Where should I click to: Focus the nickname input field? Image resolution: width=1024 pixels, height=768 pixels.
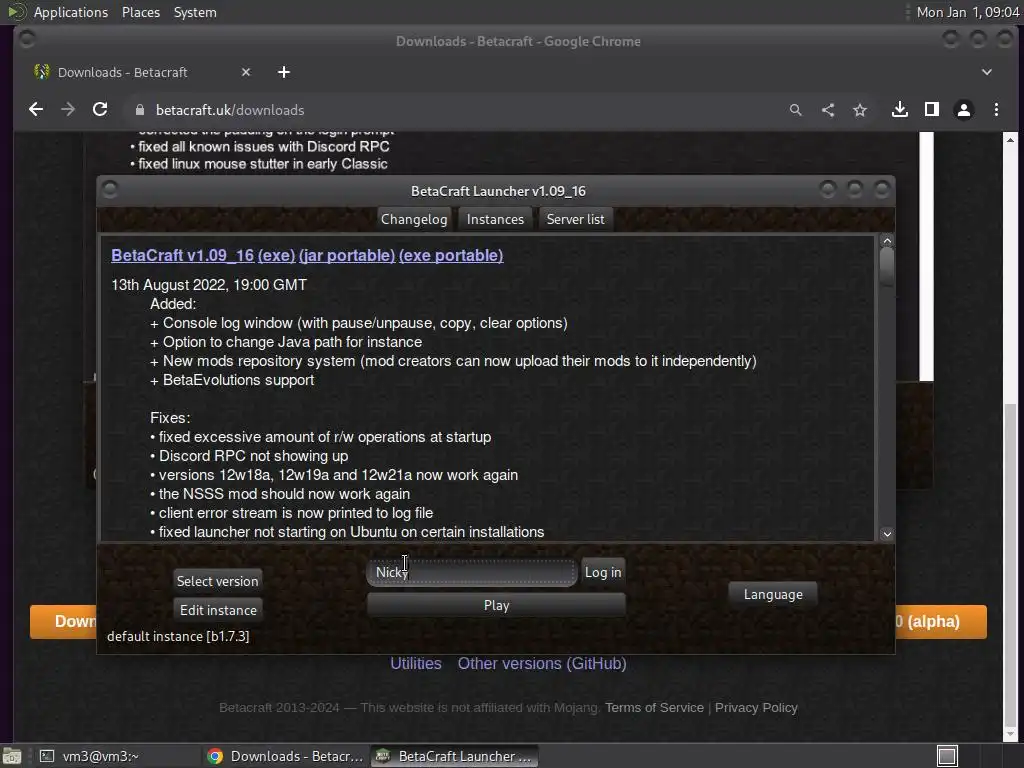[472, 572]
